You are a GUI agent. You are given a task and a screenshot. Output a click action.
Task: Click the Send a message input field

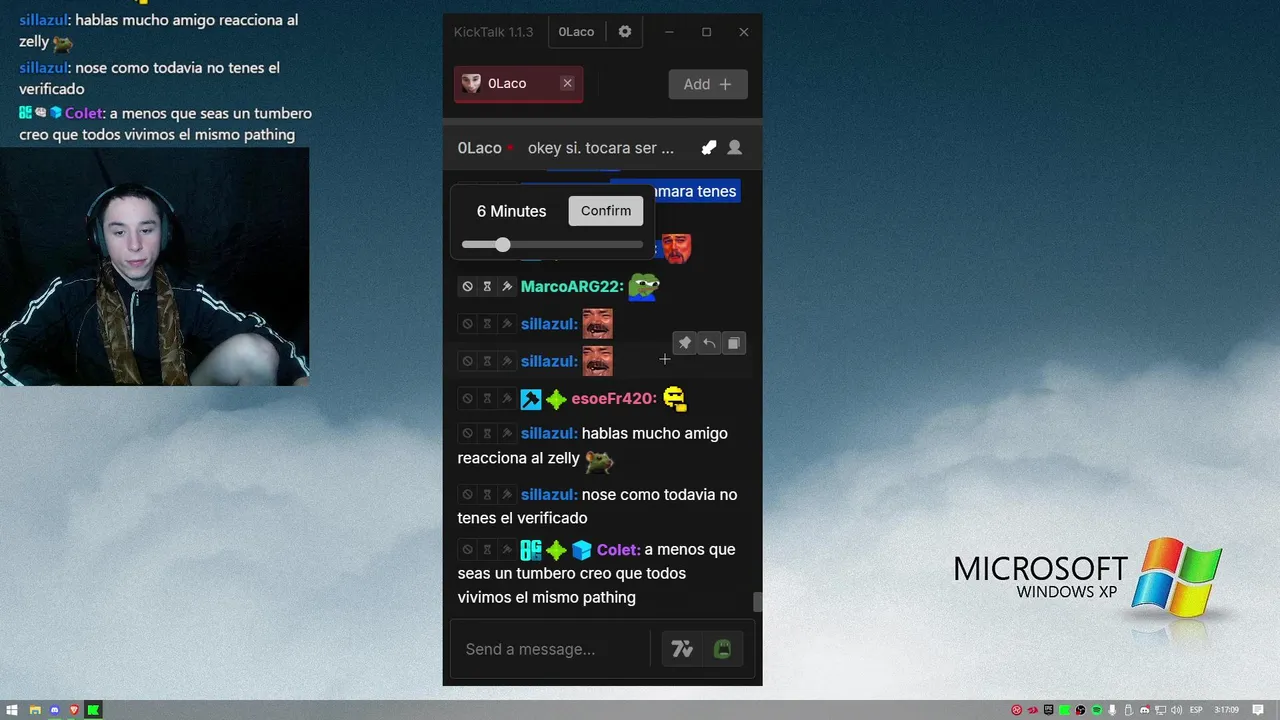click(x=550, y=649)
